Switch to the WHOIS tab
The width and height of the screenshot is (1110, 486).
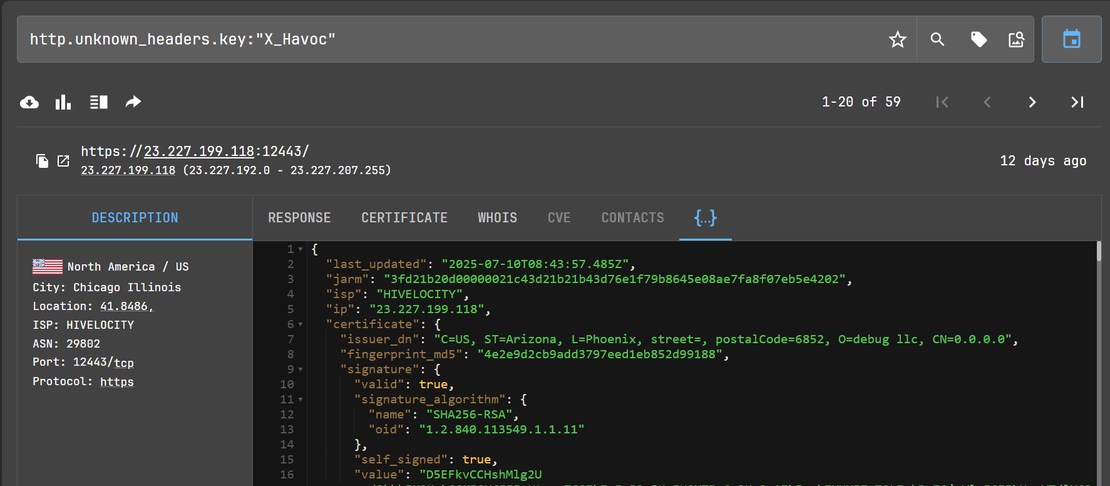[x=497, y=218]
